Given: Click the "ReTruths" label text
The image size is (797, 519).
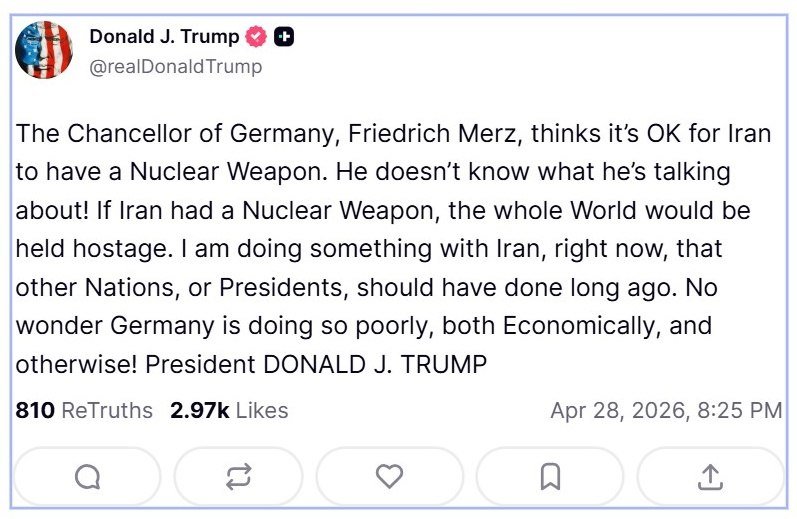Looking at the screenshot, I should [x=107, y=411].
